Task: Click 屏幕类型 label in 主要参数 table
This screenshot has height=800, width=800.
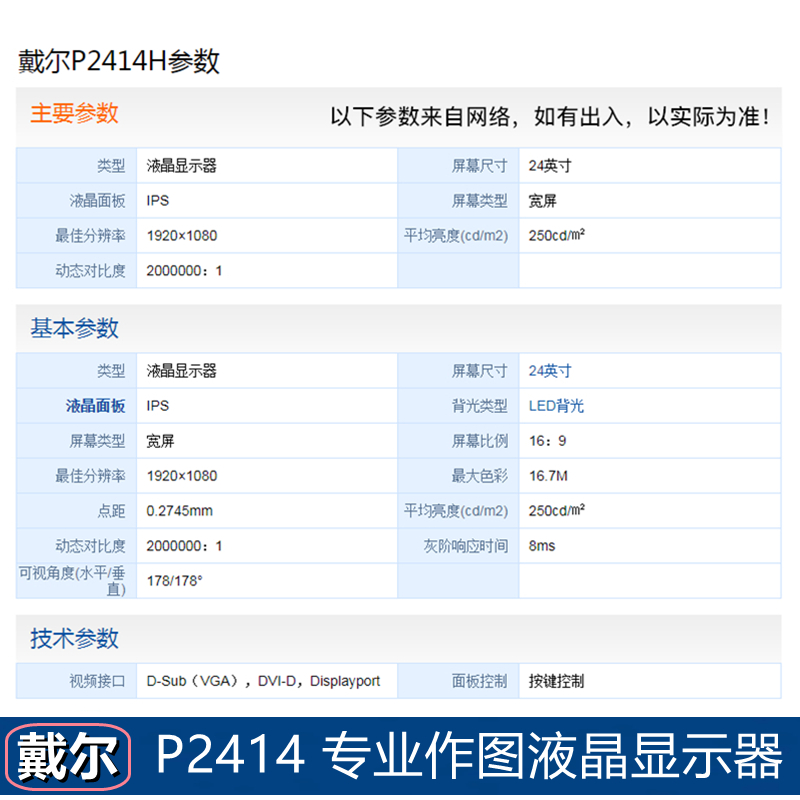Action: (480, 201)
